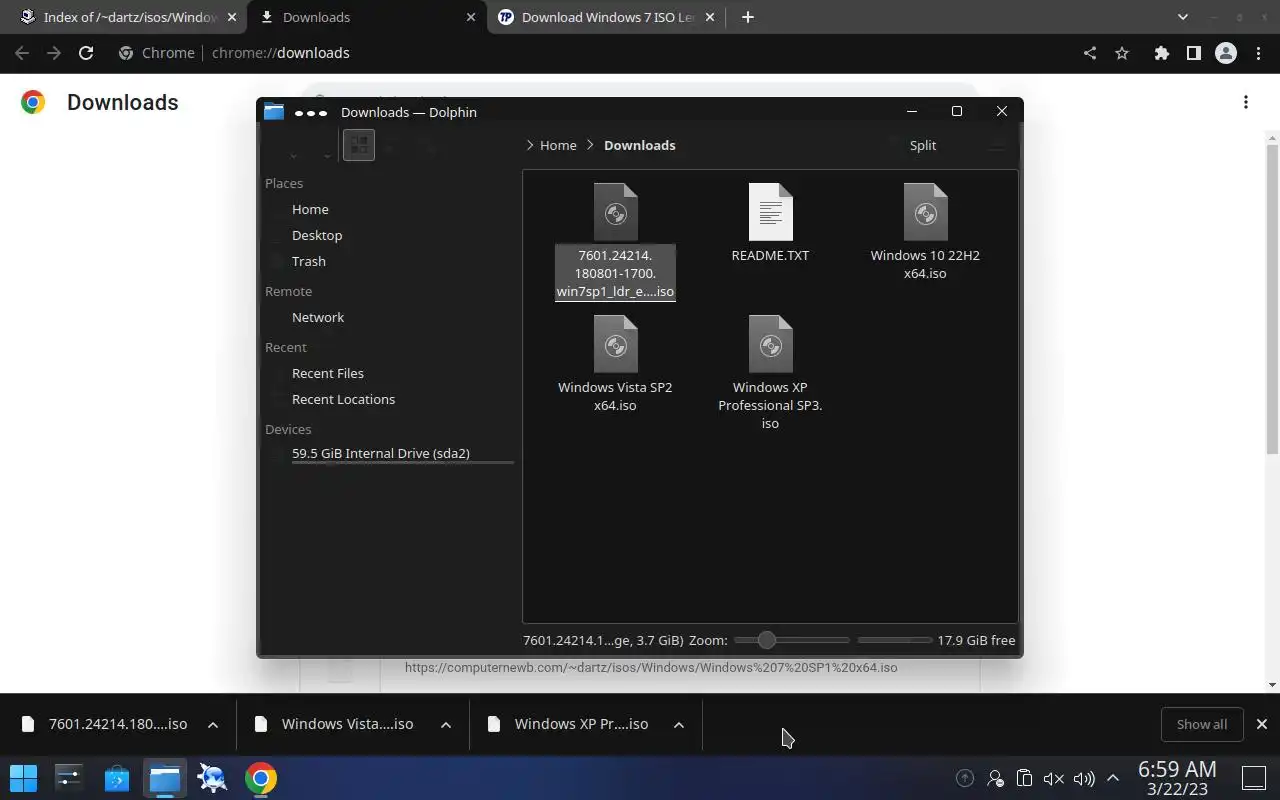Screen dimensions: 1280x800
Task: Click the Dolphin zoom slider handle
Action: [766, 640]
